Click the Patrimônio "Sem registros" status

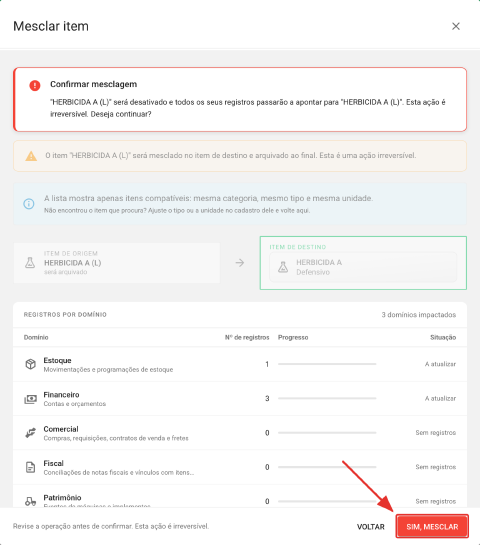click(436, 501)
